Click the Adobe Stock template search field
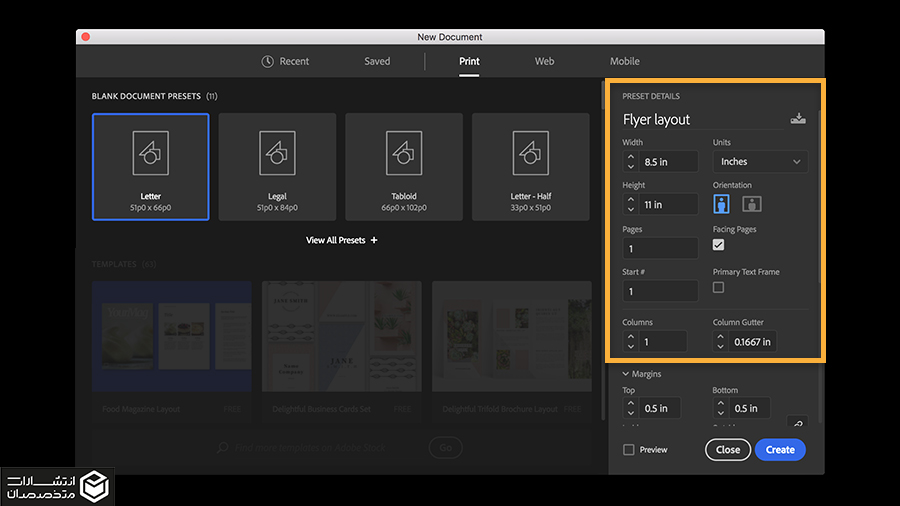This screenshot has width=900, height=506. pos(310,447)
